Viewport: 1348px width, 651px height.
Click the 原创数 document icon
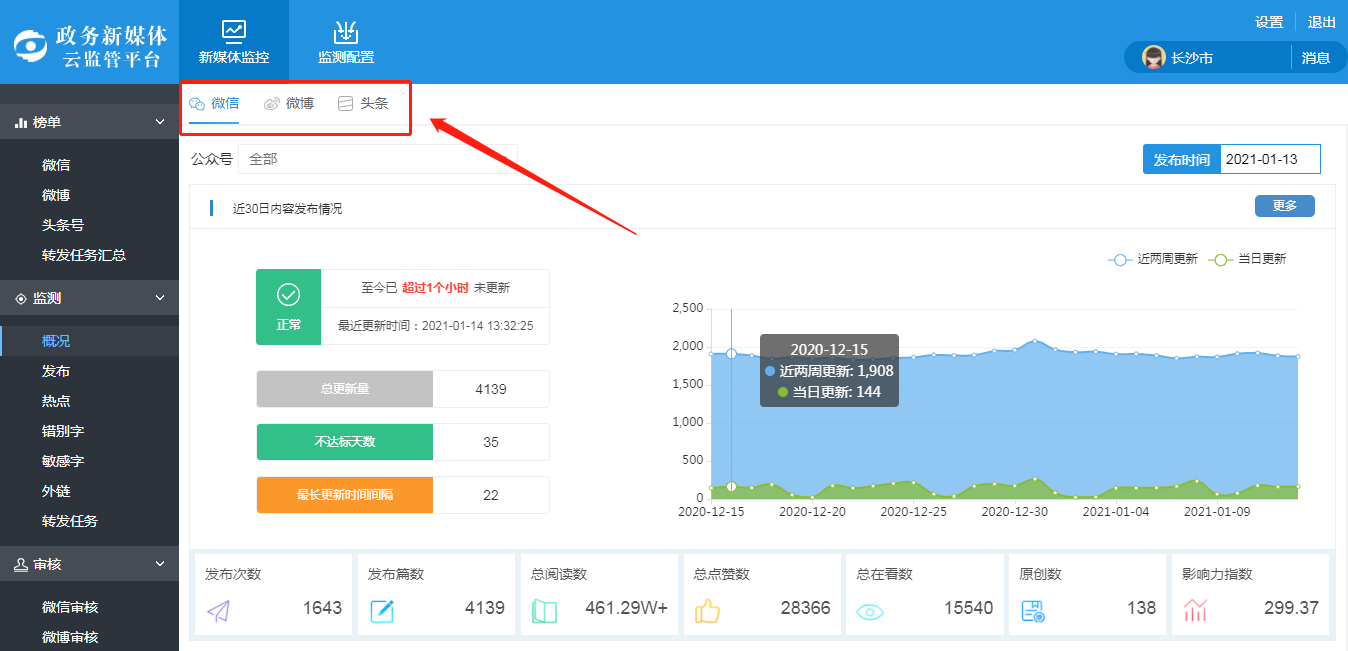(x=1033, y=611)
